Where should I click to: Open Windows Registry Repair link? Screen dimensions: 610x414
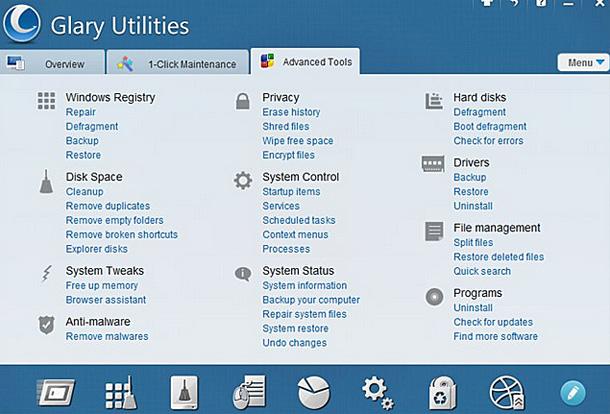pos(81,112)
